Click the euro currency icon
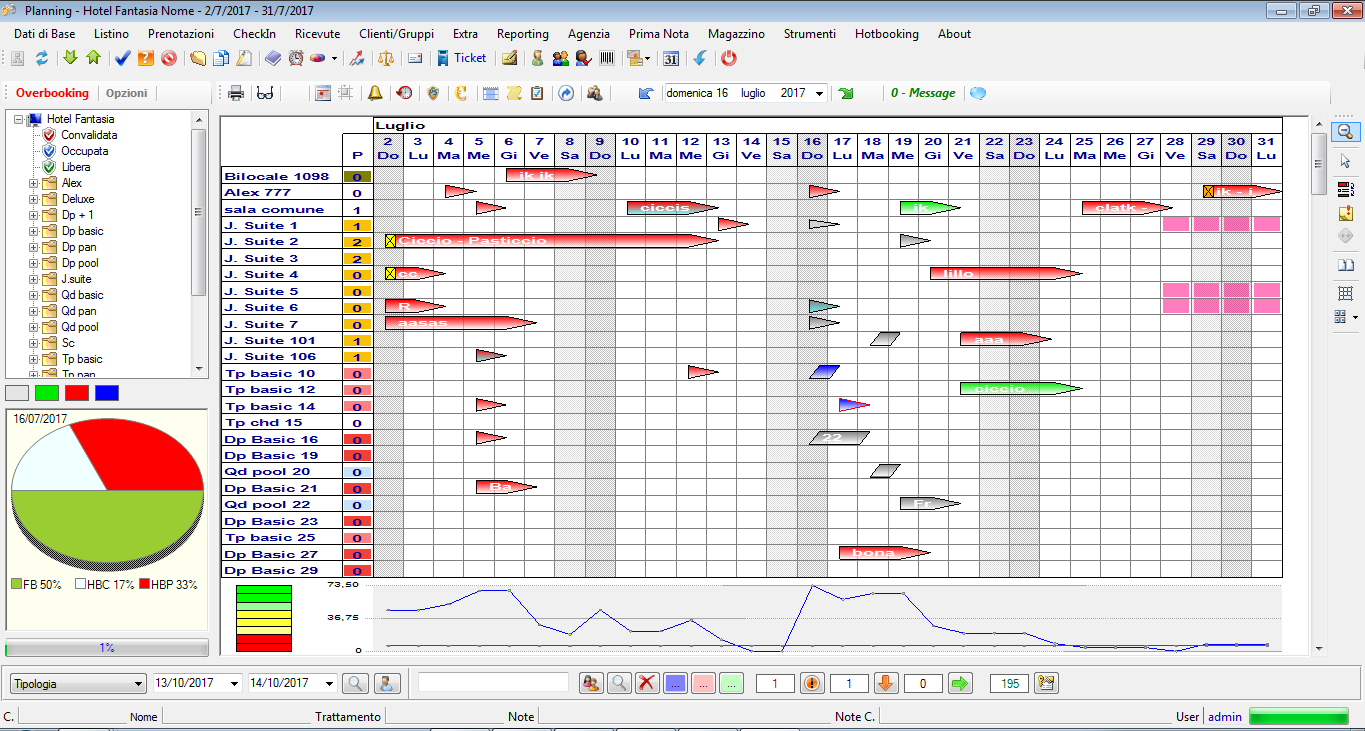Screen dimensions: 1365x731 click(x=461, y=93)
